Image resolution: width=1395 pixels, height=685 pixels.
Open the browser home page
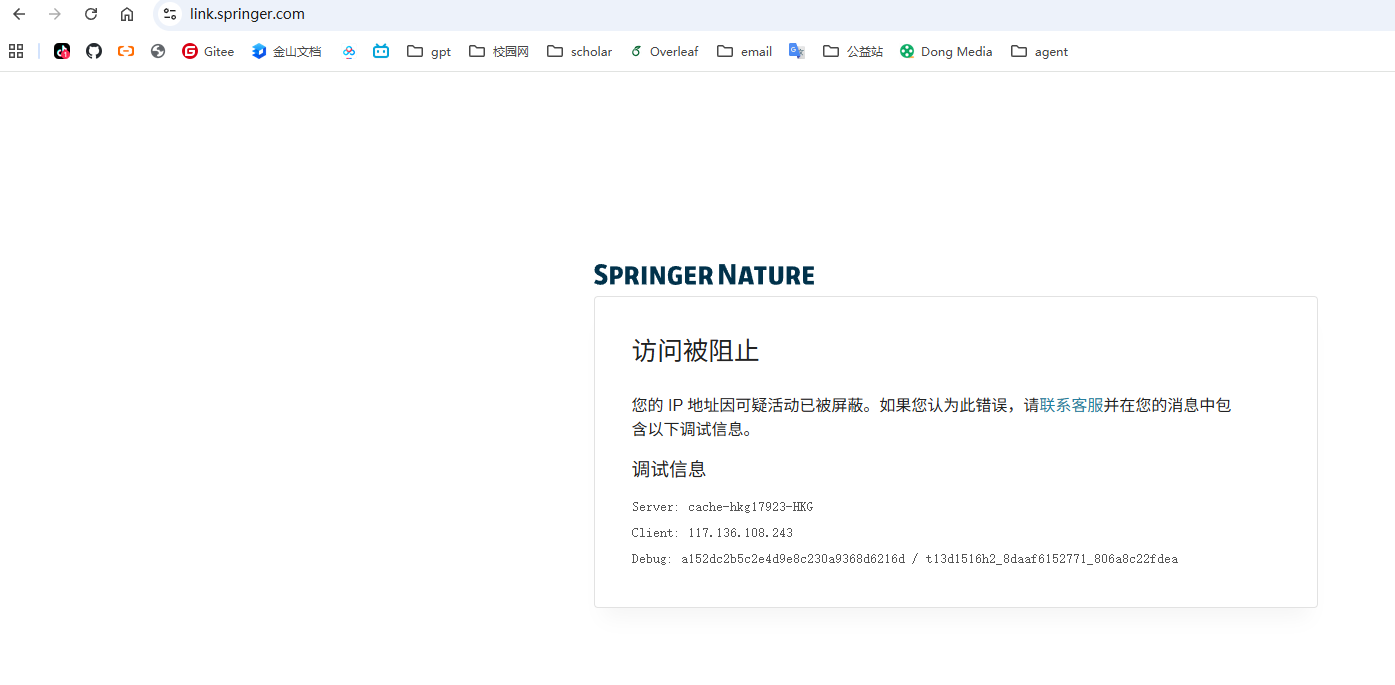pyautogui.click(x=127, y=14)
